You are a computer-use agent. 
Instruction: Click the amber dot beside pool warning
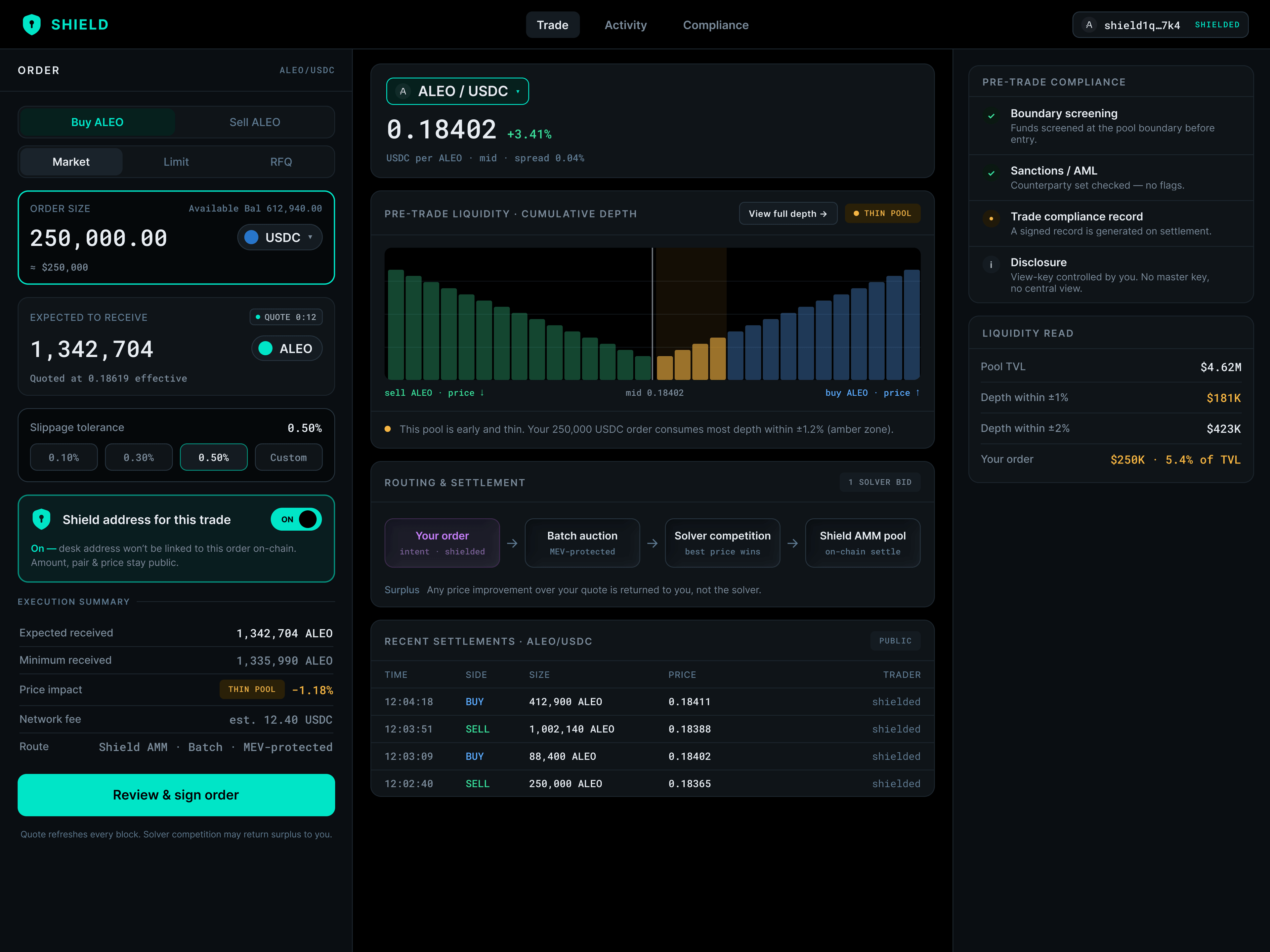pyautogui.click(x=388, y=429)
